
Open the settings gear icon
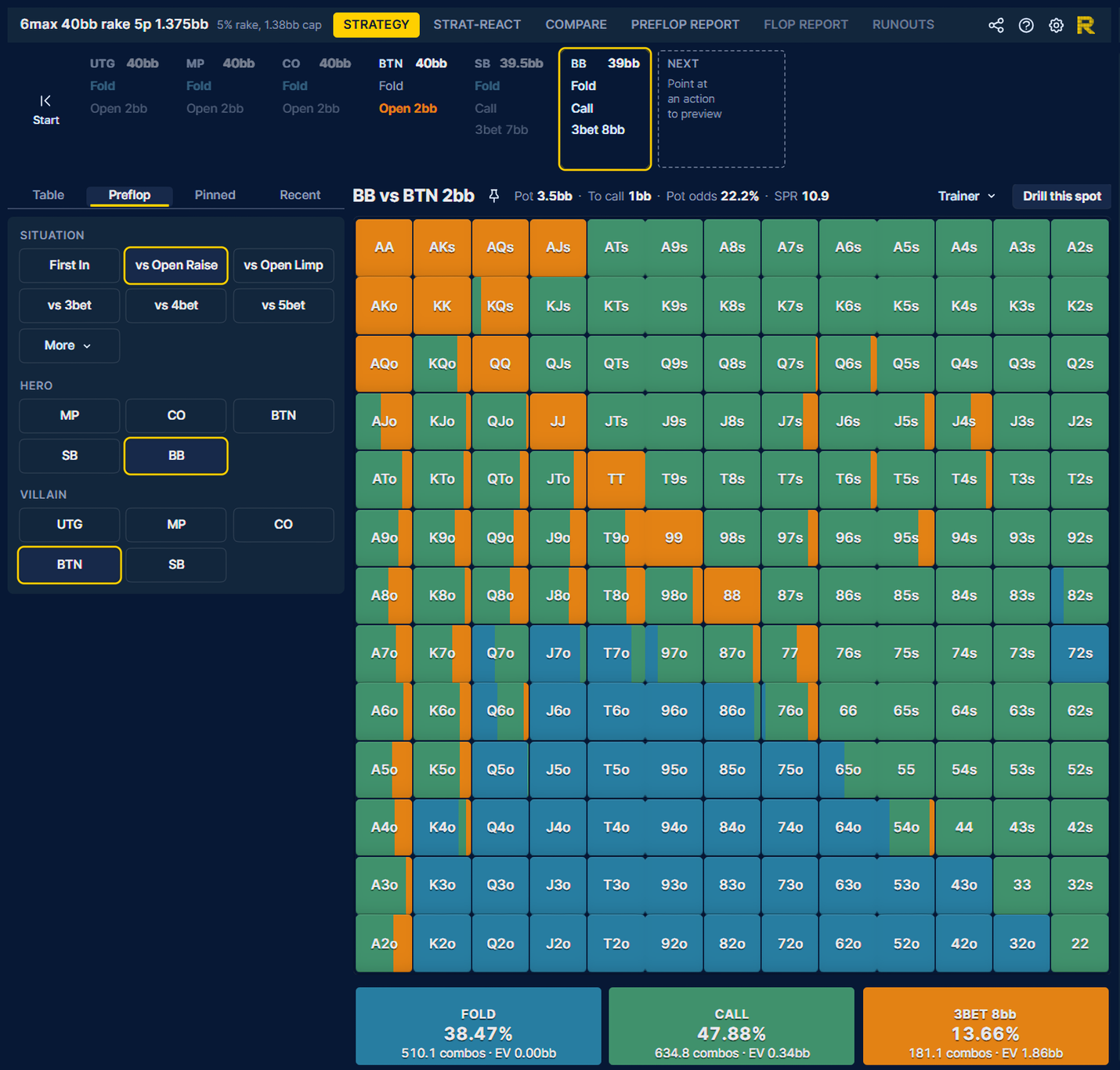pos(1057,25)
